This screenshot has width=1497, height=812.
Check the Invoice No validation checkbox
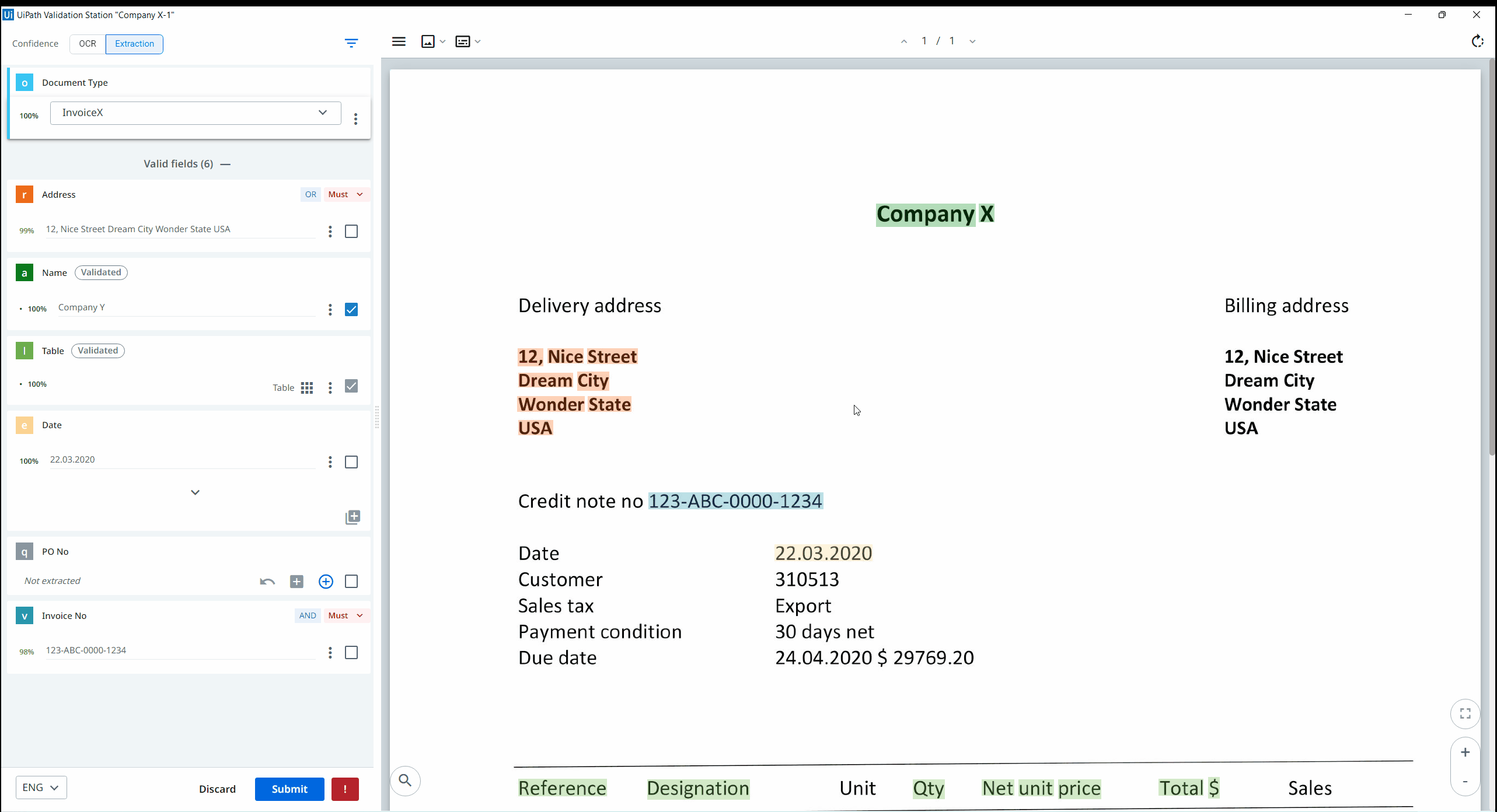pos(351,652)
